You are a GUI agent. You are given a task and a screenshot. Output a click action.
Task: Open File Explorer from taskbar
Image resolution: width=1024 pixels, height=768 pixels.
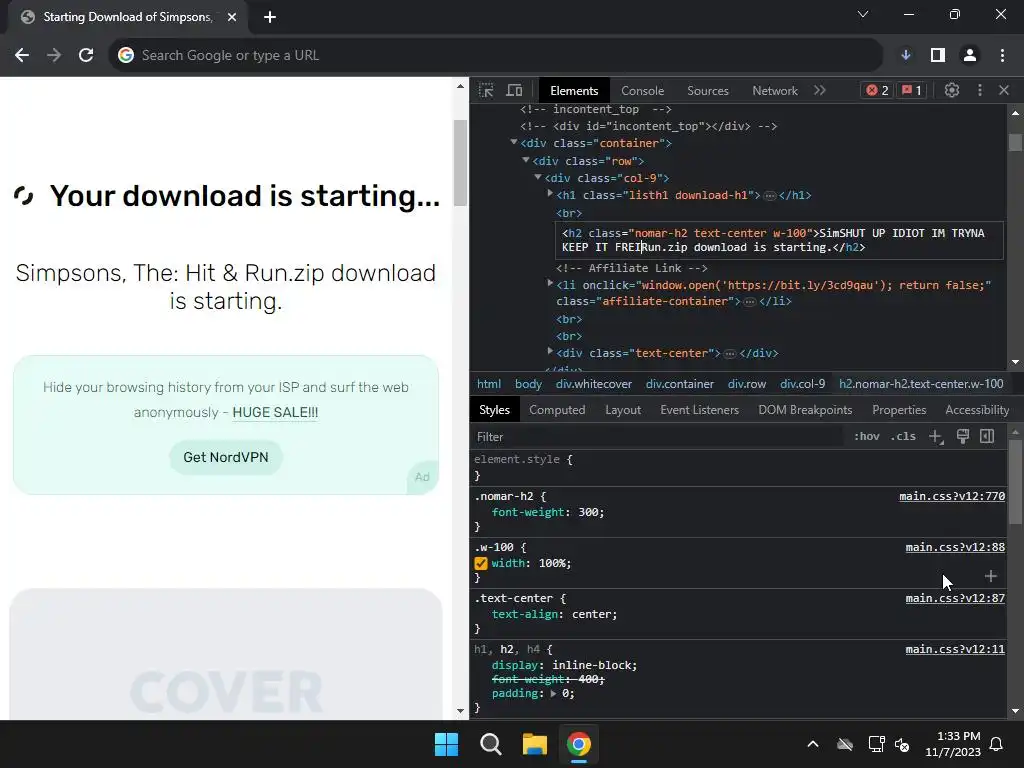pos(534,744)
